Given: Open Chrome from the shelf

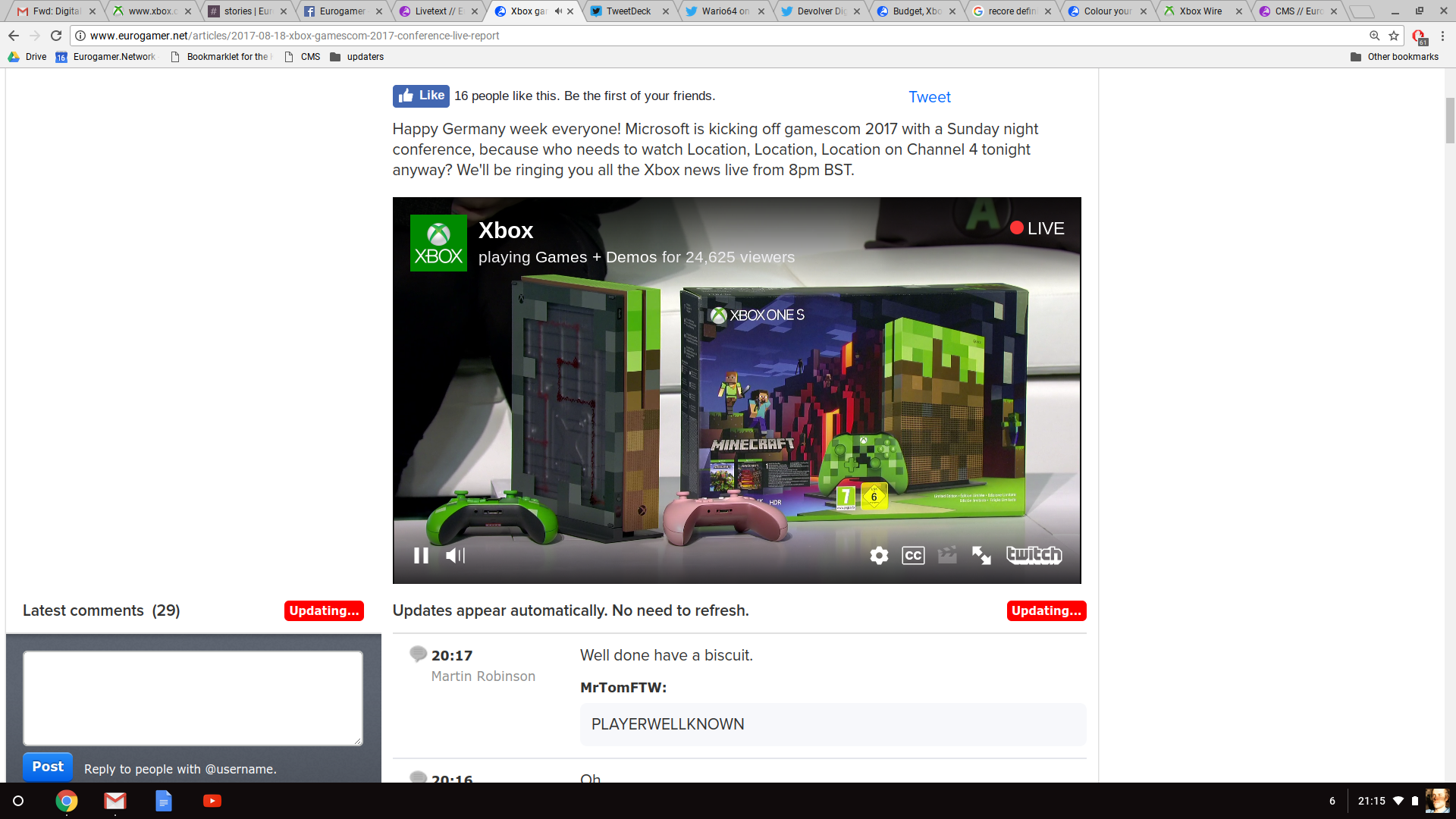Looking at the screenshot, I should click(x=67, y=801).
